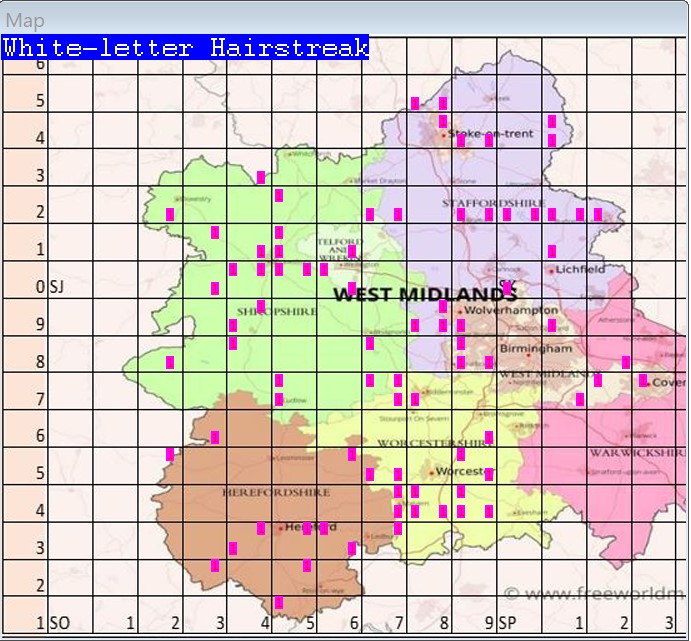Click the pink sighting marker beside Coventry
This screenshot has height=641, width=691.
[x=643, y=380]
